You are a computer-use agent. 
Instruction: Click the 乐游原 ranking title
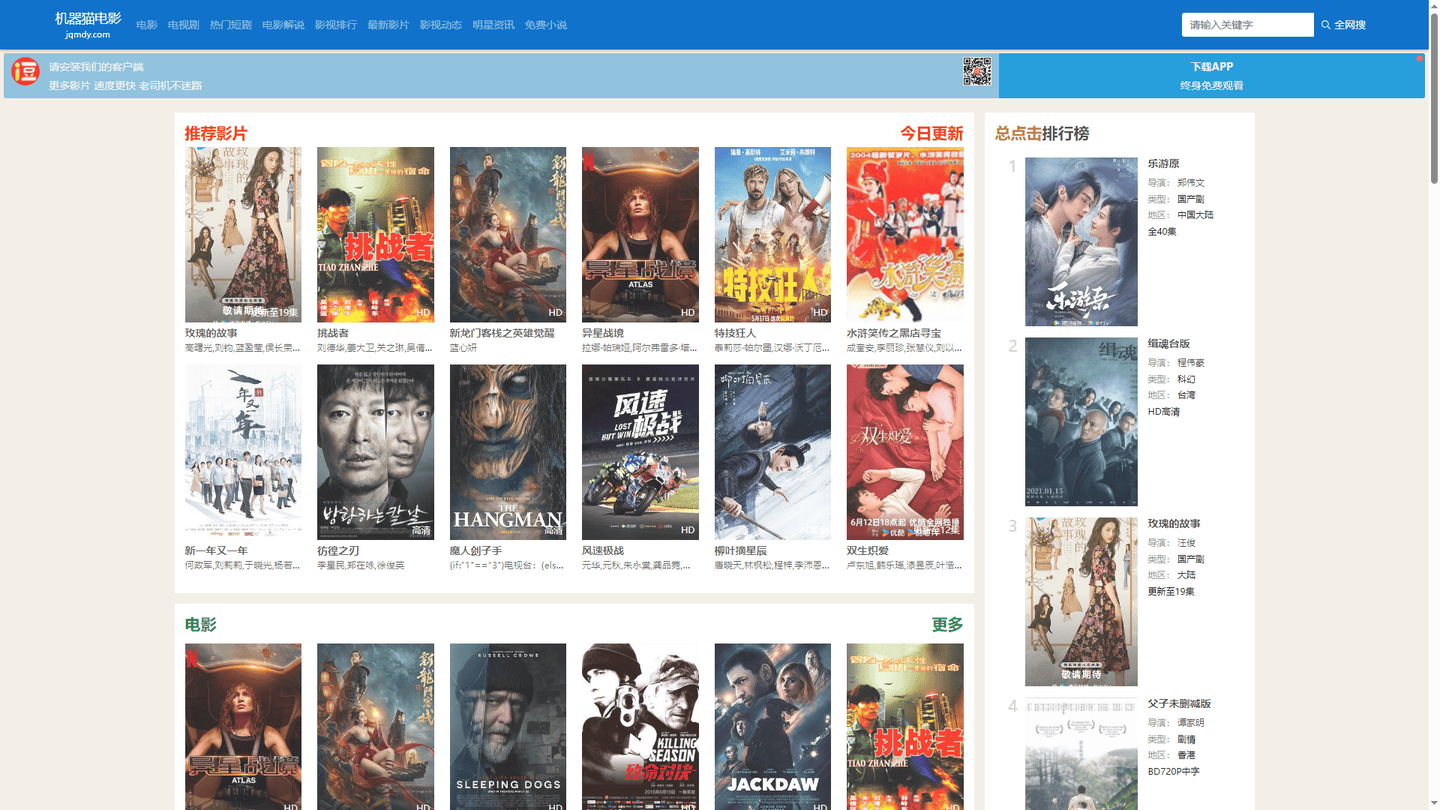(1164, 164)
